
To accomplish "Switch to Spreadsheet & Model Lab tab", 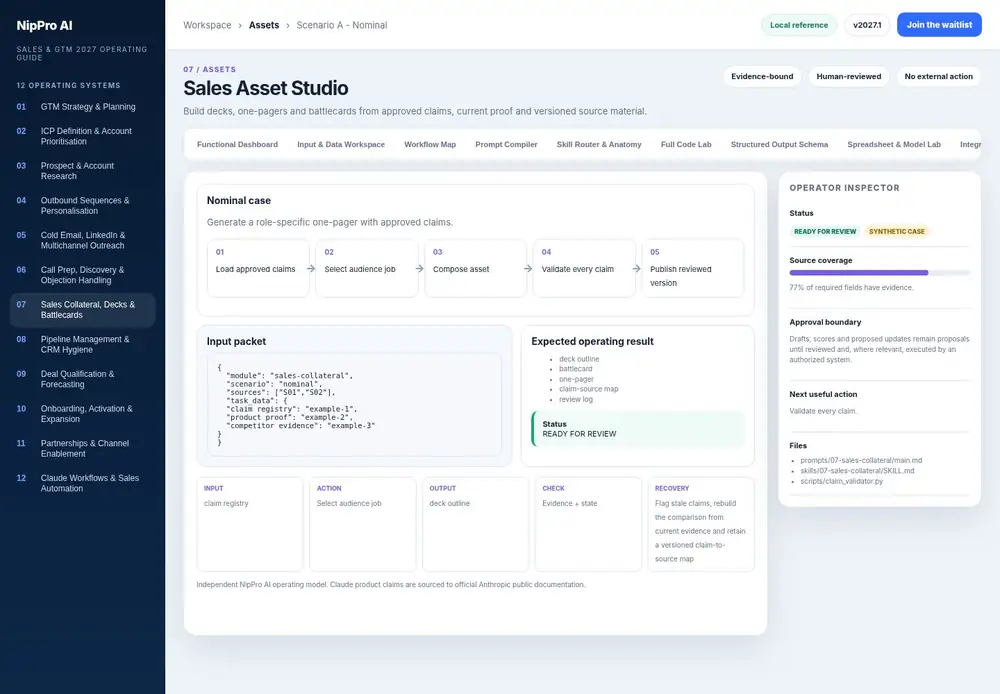I will click(x=894, y=145).
